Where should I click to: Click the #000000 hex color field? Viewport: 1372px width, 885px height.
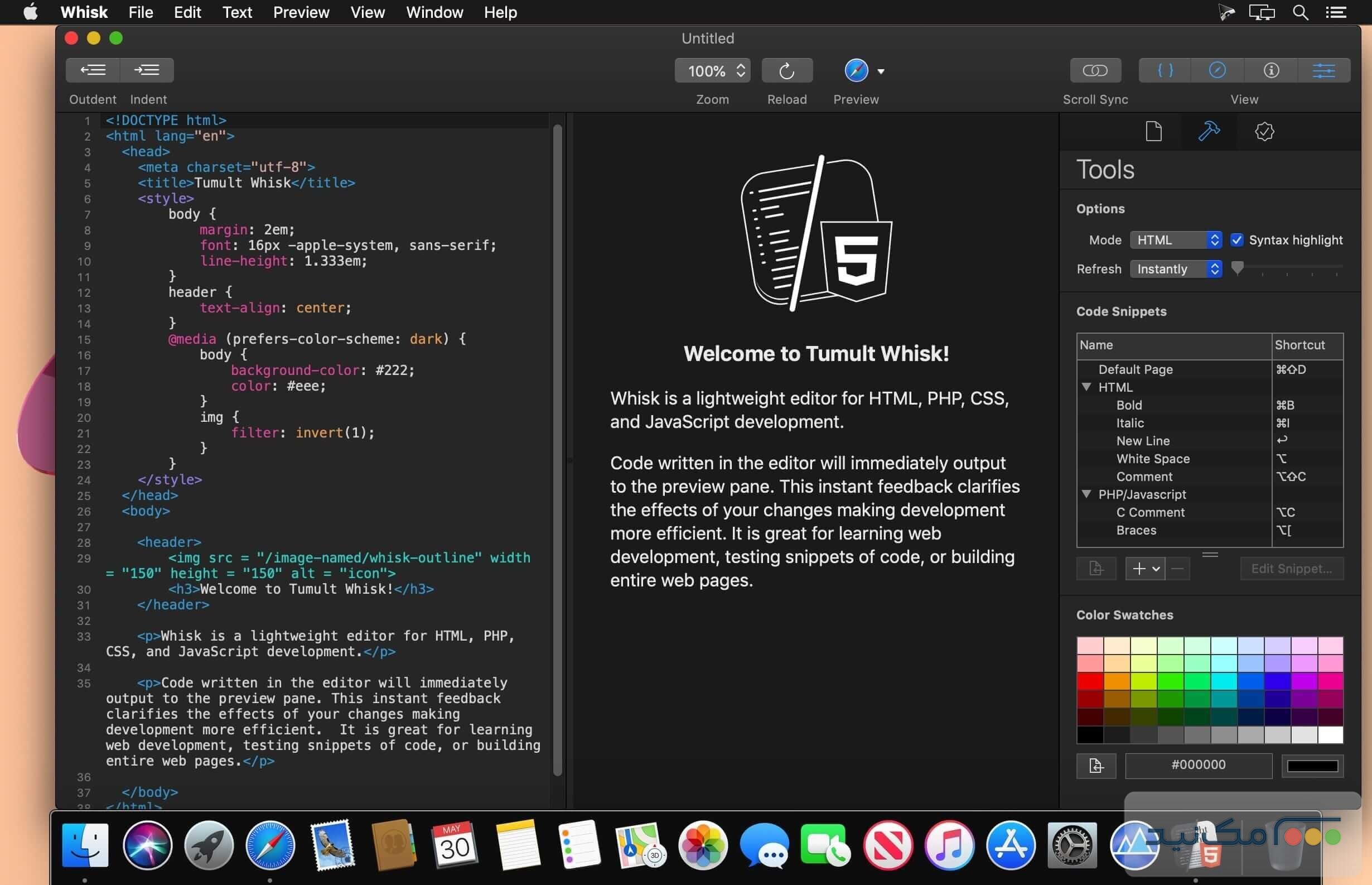(1198, 764)
